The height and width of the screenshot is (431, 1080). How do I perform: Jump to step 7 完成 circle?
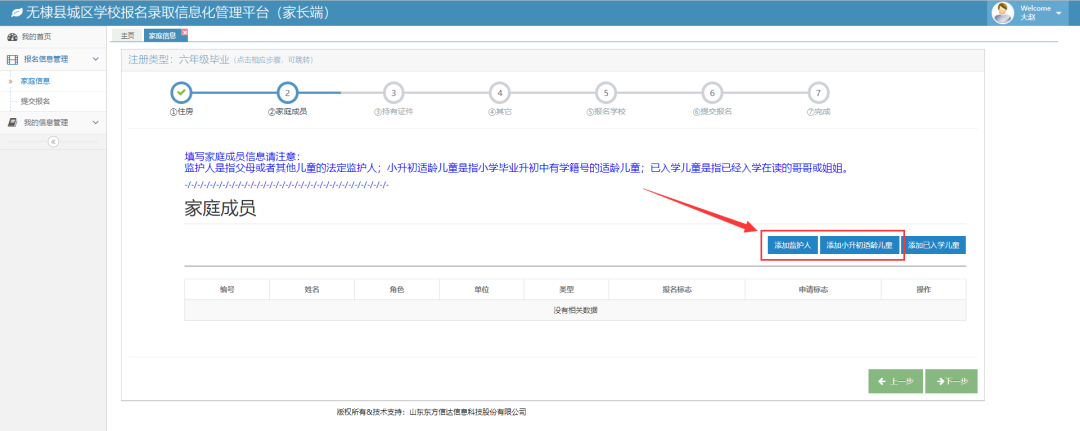[817, 92]
